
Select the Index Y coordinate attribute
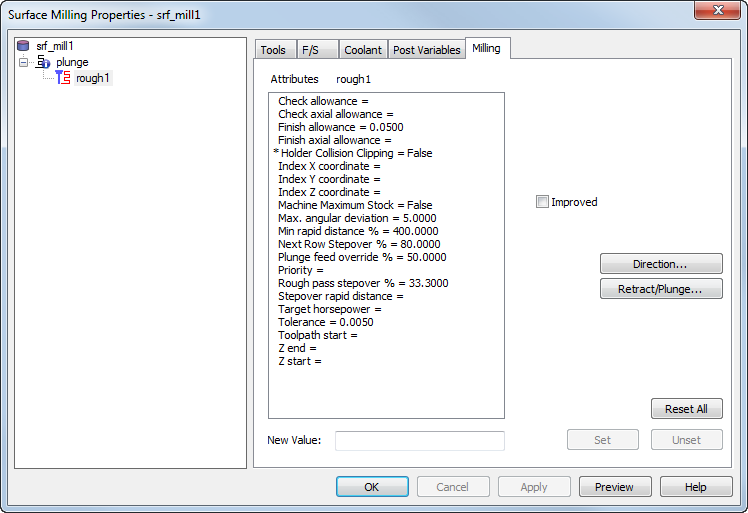(329, 179)
